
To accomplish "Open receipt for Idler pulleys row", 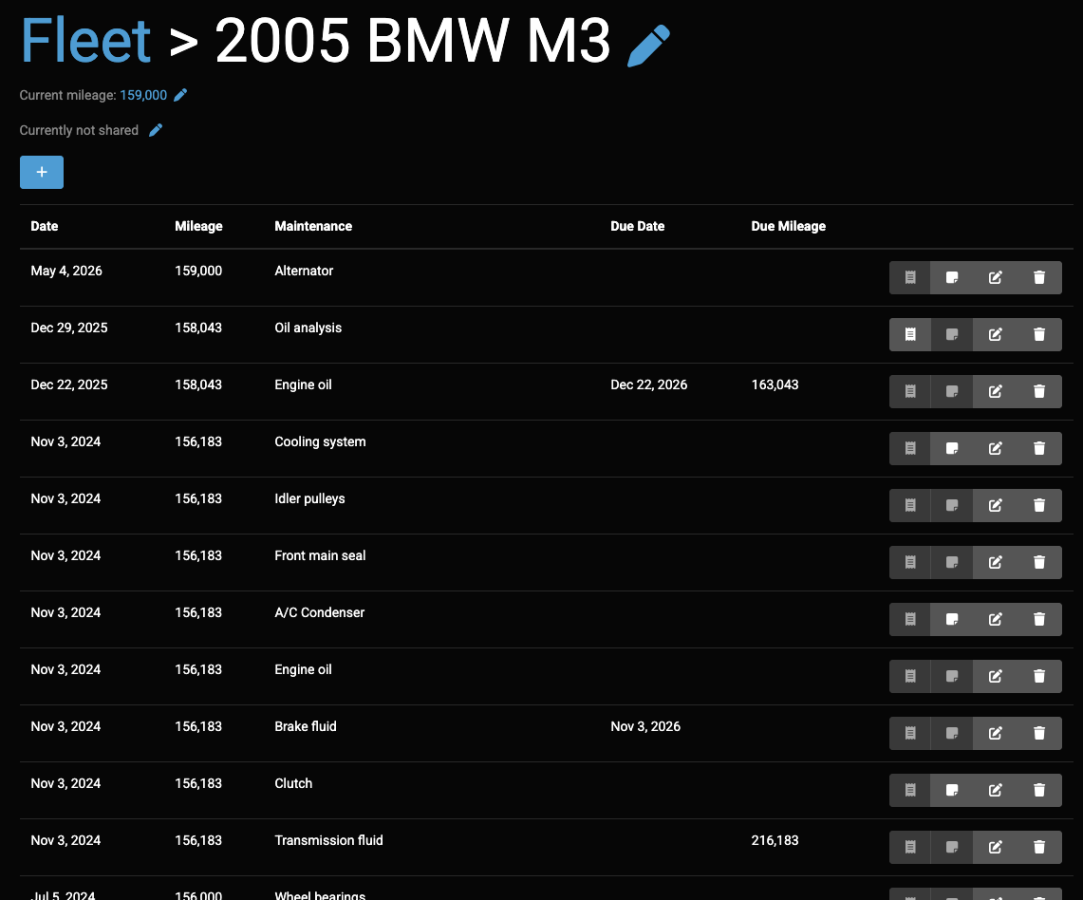I will (x=910, y=506).
